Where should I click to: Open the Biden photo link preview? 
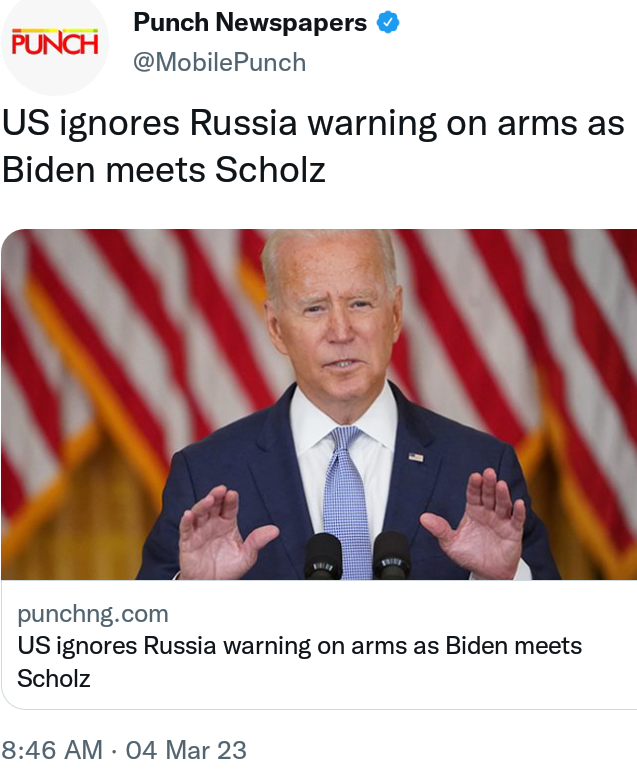(319, 404)
